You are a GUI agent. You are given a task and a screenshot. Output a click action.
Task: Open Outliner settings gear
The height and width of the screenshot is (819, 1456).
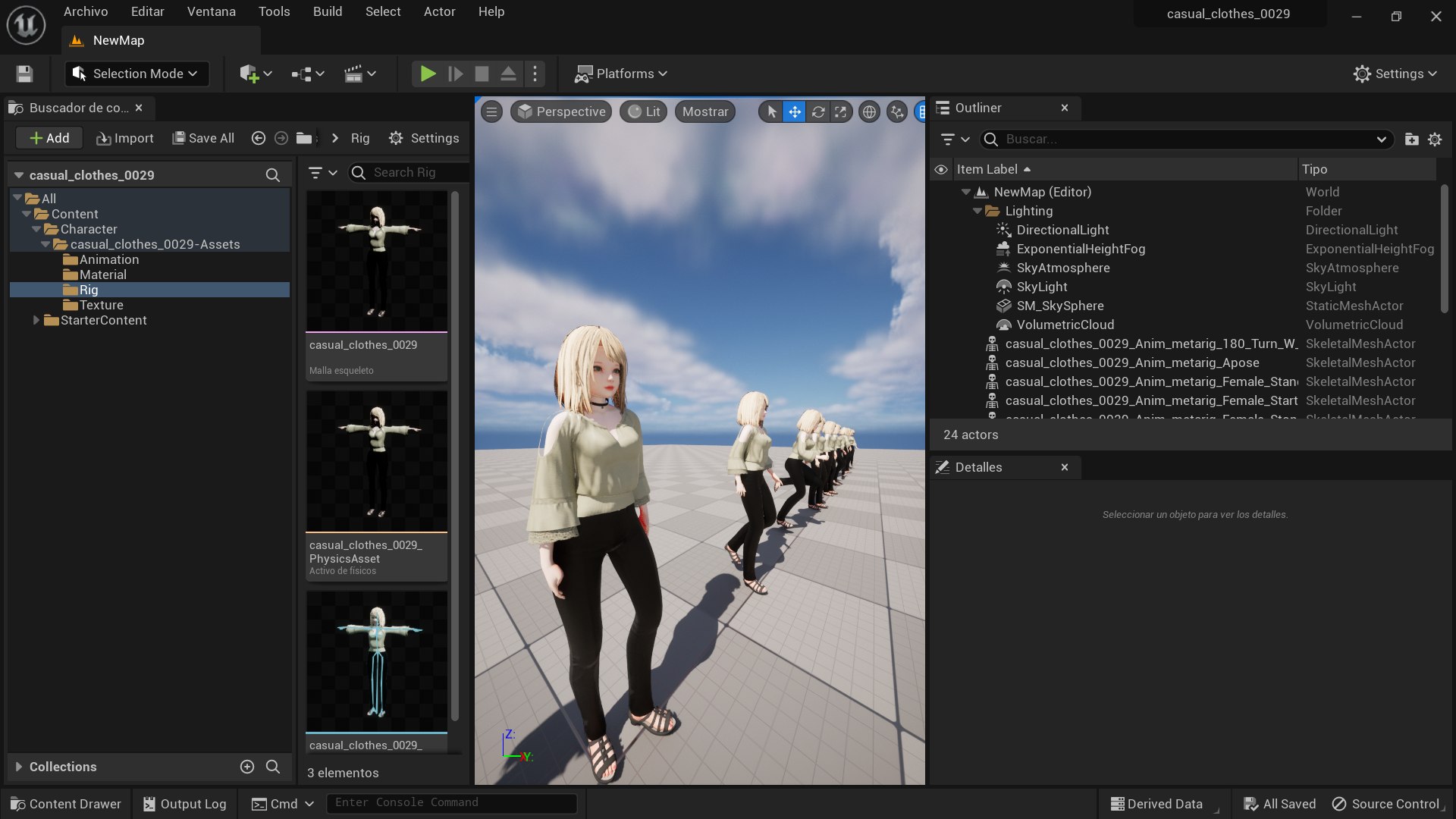click(x=1435, y=140)
